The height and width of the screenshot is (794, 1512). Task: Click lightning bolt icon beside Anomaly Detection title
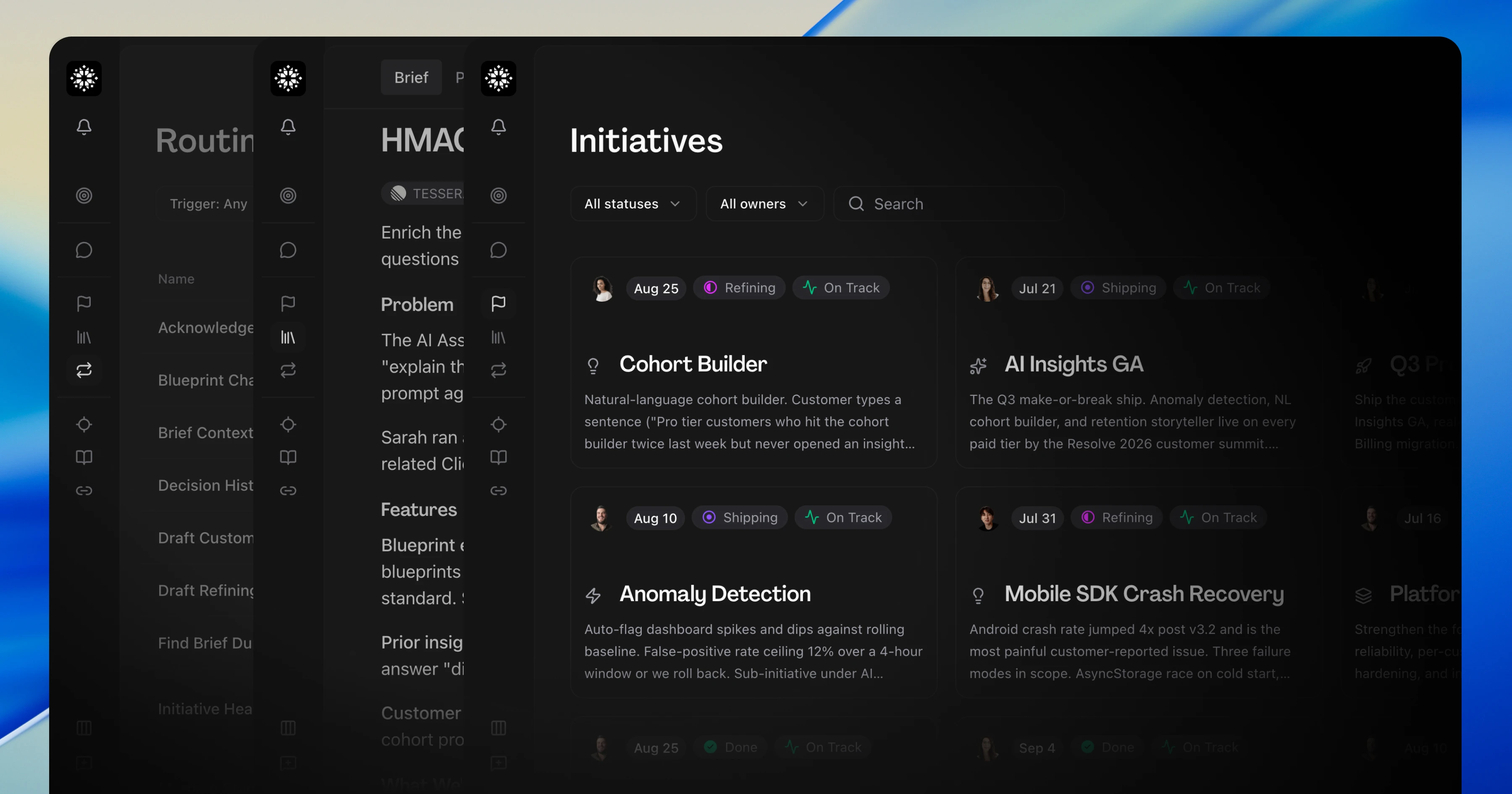pyautogui.click(x=593, y=596)
